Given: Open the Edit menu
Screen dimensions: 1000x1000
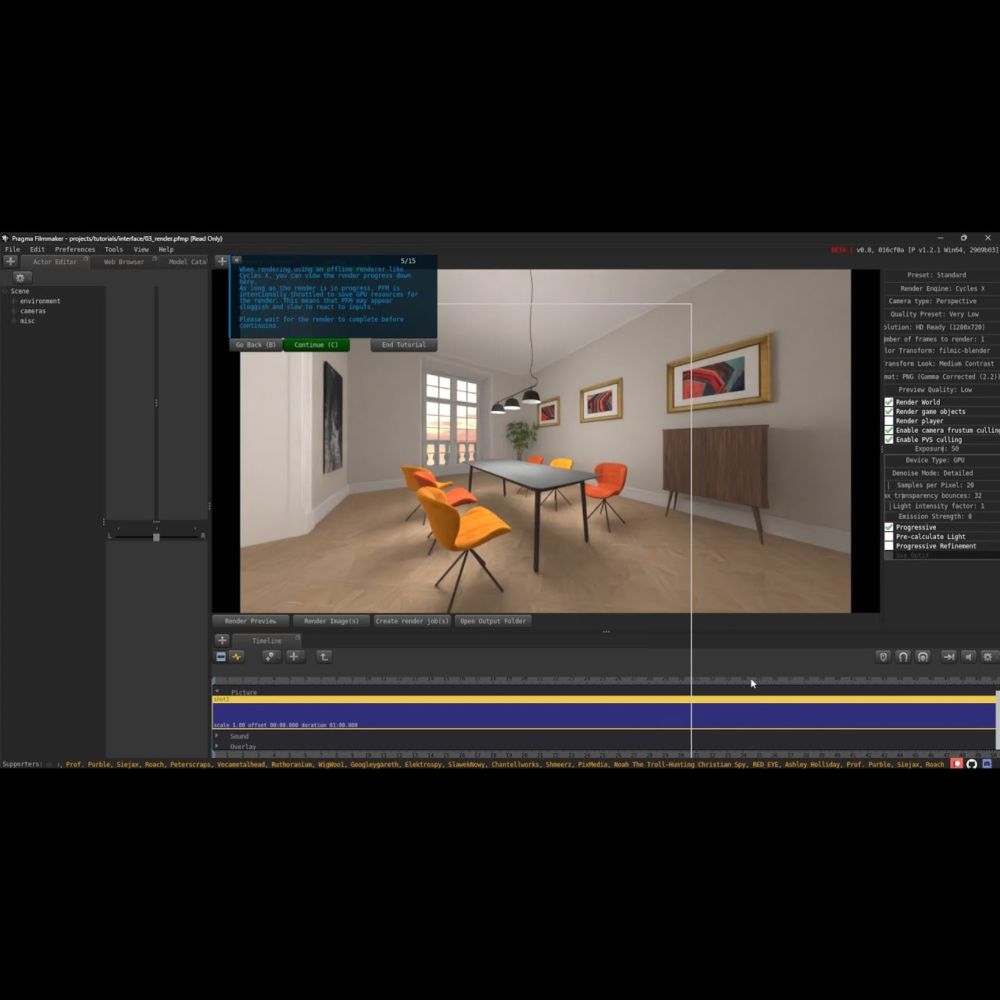Looking at the screenshot, I should point(37,249).
